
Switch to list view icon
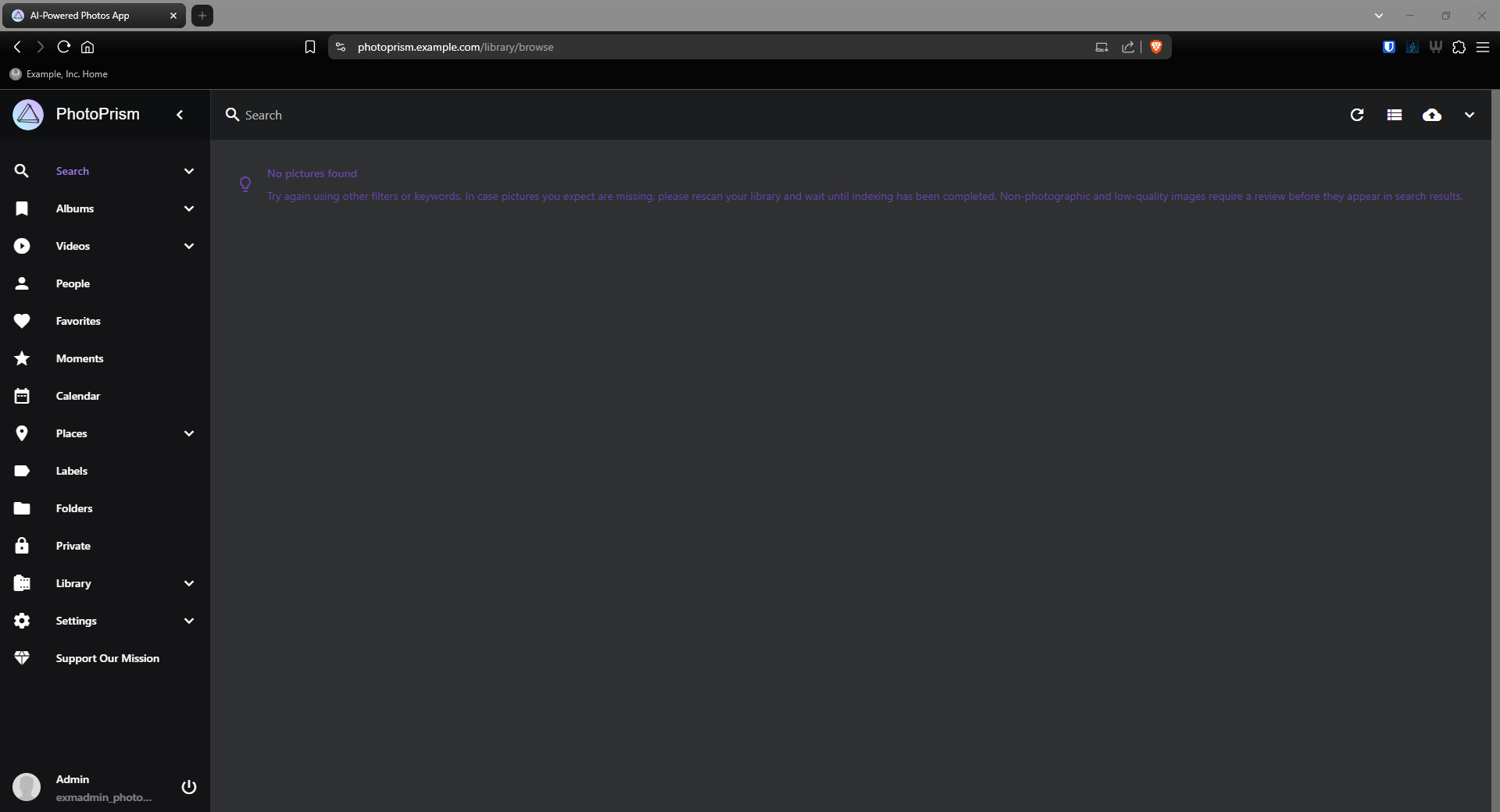[1395, 116]
